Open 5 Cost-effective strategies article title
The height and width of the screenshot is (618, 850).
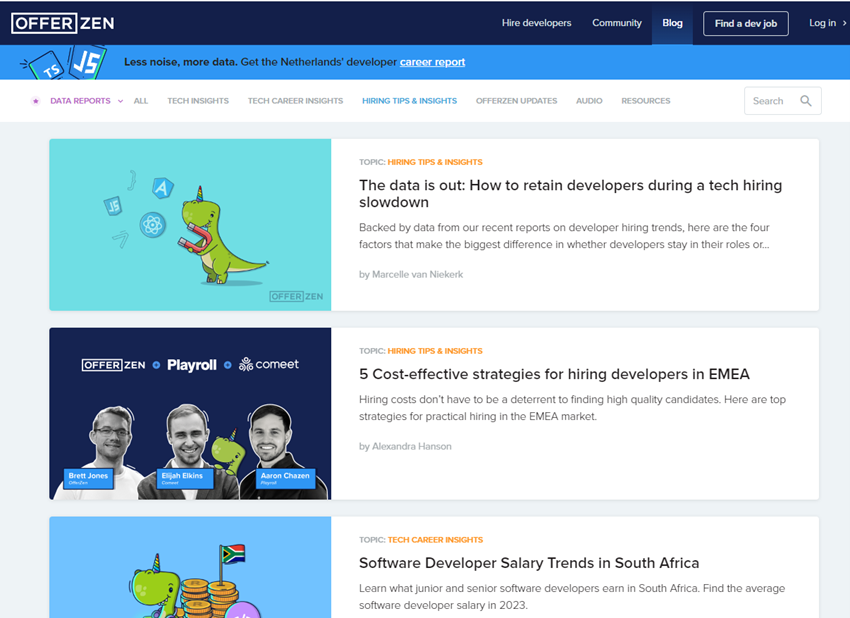tap(554, 374)
